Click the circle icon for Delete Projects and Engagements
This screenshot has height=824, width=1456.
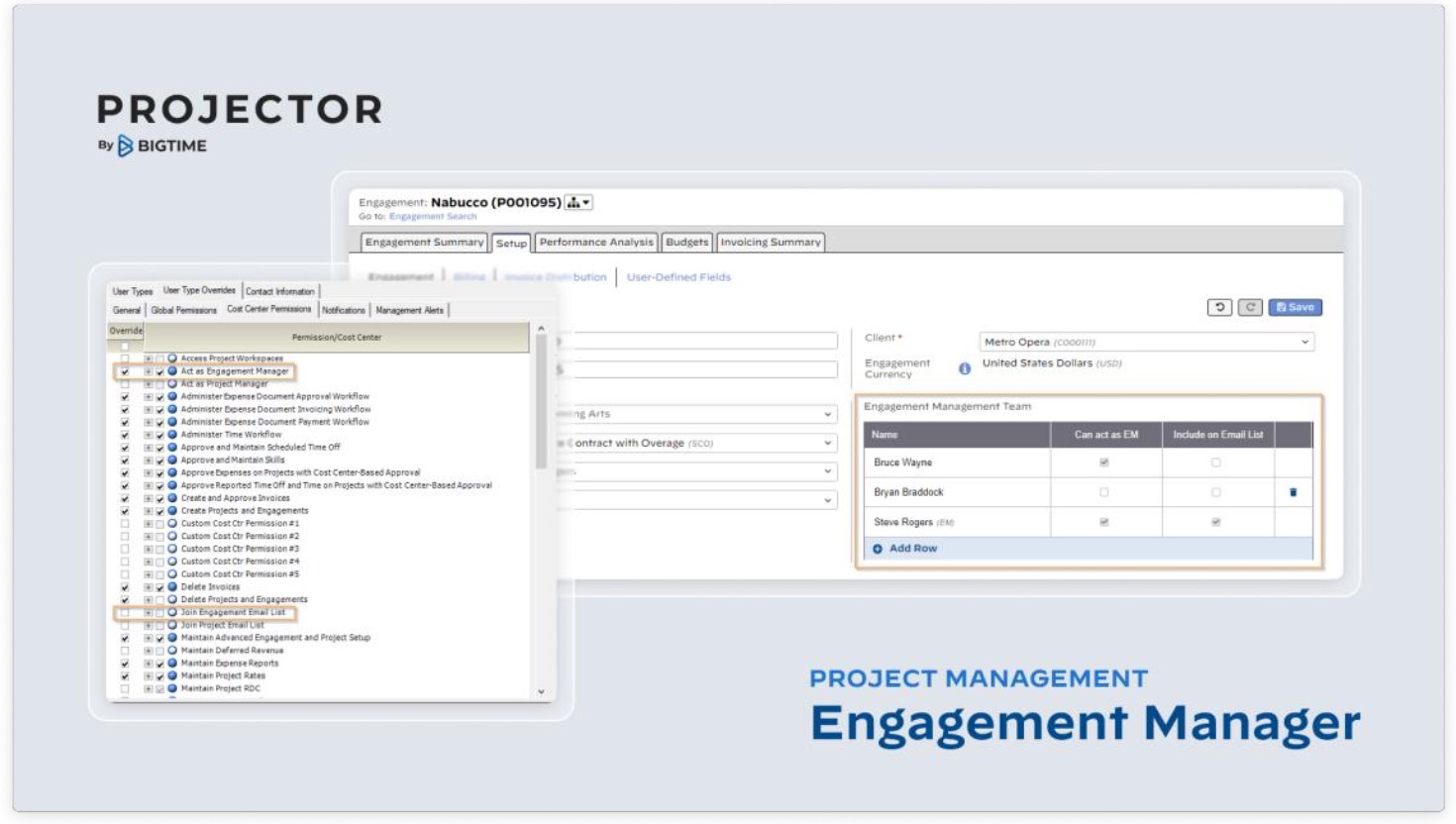172,600
